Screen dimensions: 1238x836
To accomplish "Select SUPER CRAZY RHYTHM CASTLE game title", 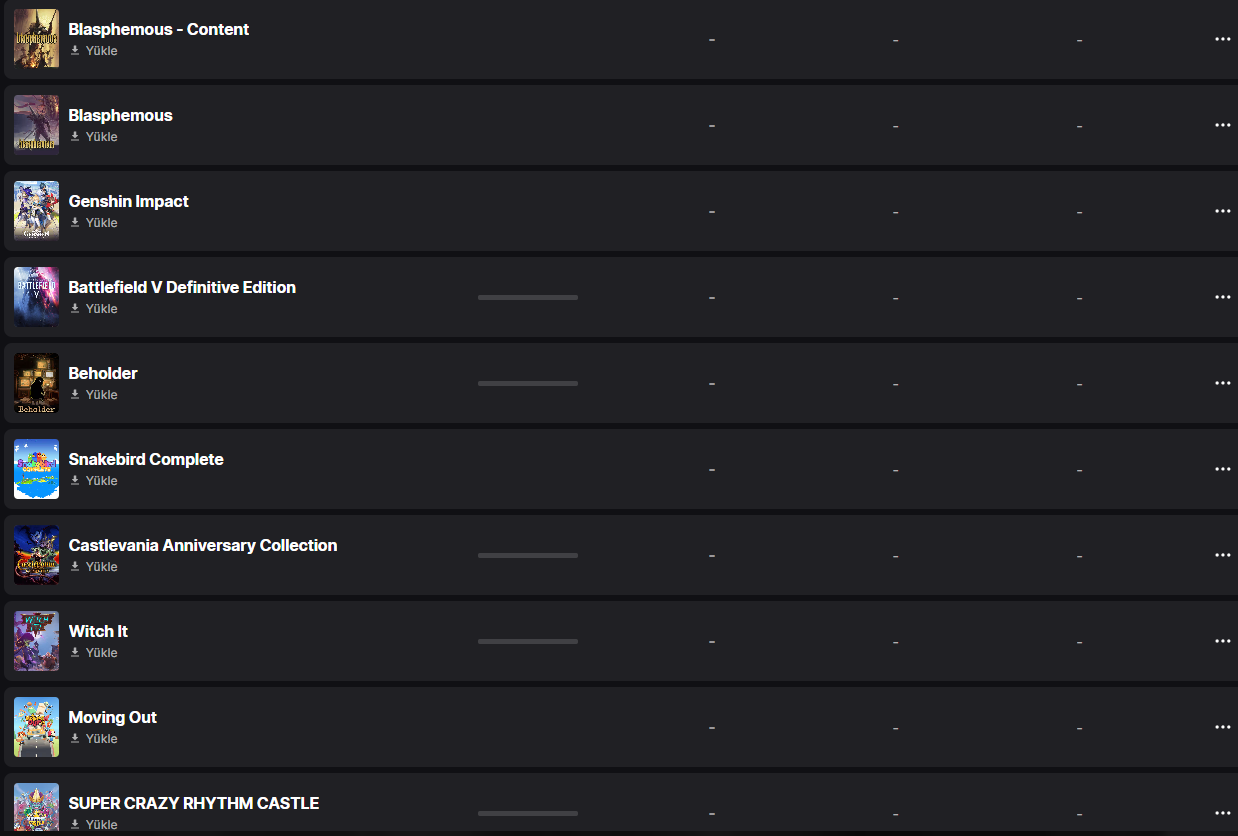I will coord(194,804).
